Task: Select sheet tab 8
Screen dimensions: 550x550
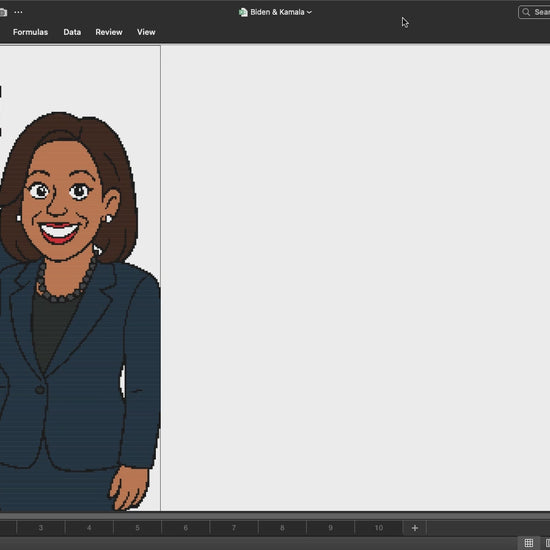Action: pyautogui.click(x=282, y=528)
